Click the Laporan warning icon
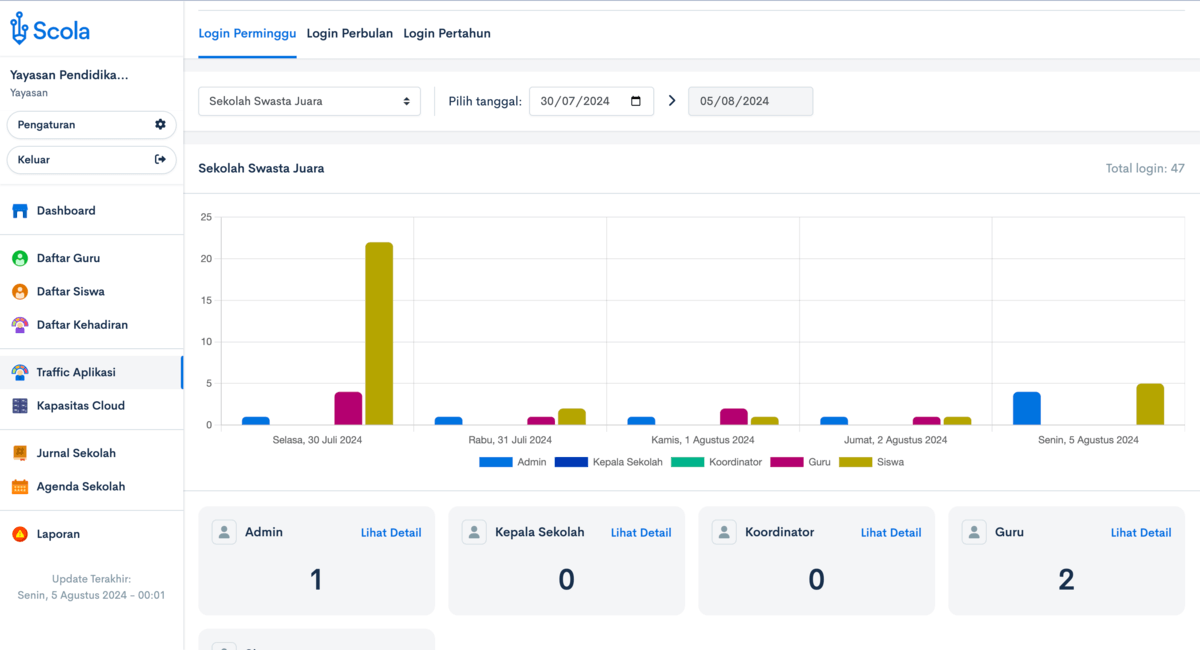 point(20,534)
